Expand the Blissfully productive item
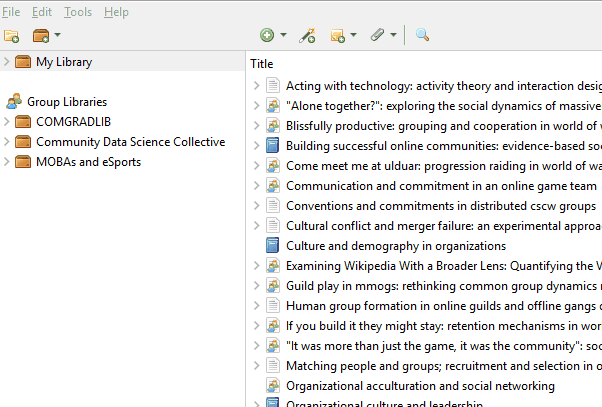Screen dimensions: 602x407 coord(257,126)
